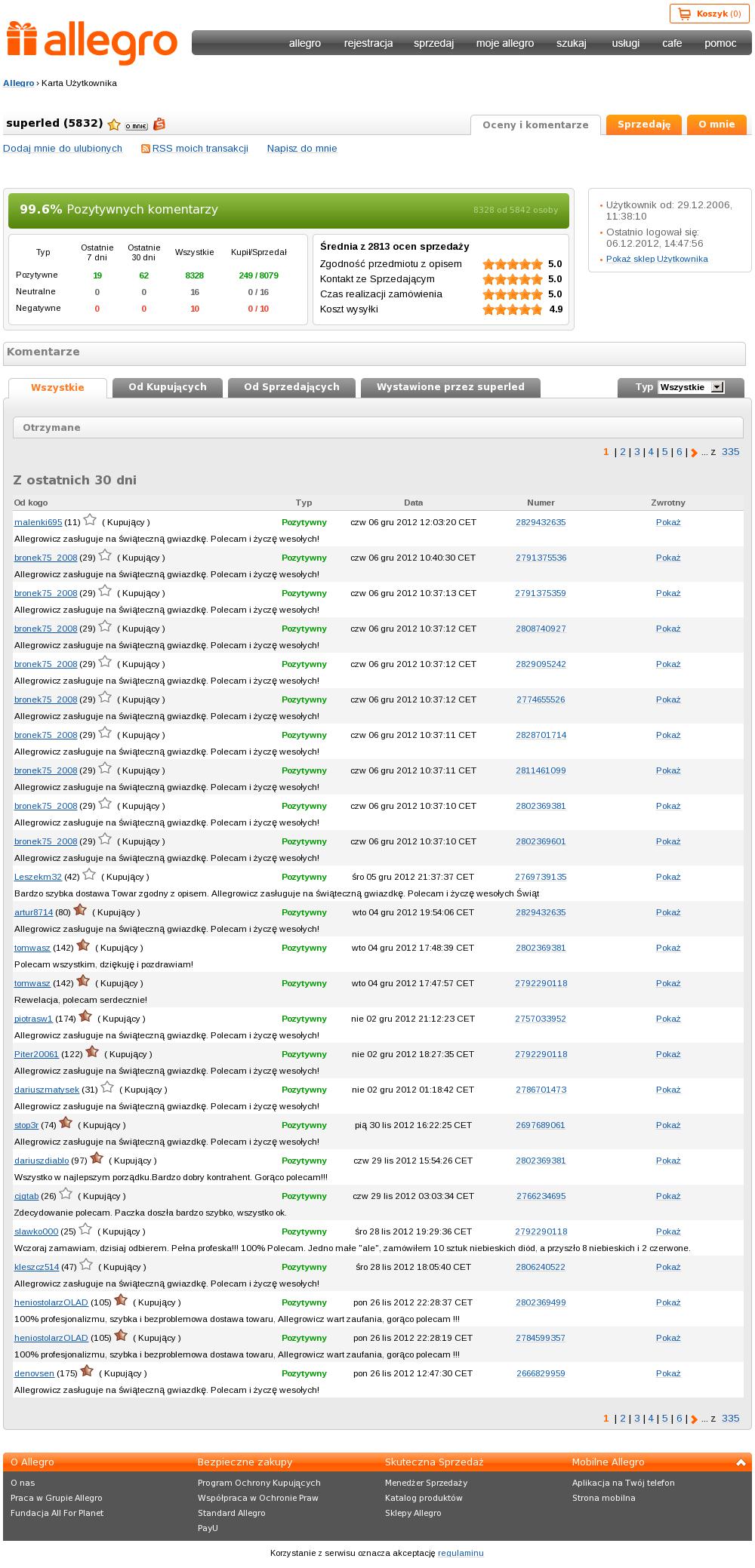The image size is (755, 1568).
Task: Click the star icon next to cjgtab
Action: click(x=66, y=1193)
